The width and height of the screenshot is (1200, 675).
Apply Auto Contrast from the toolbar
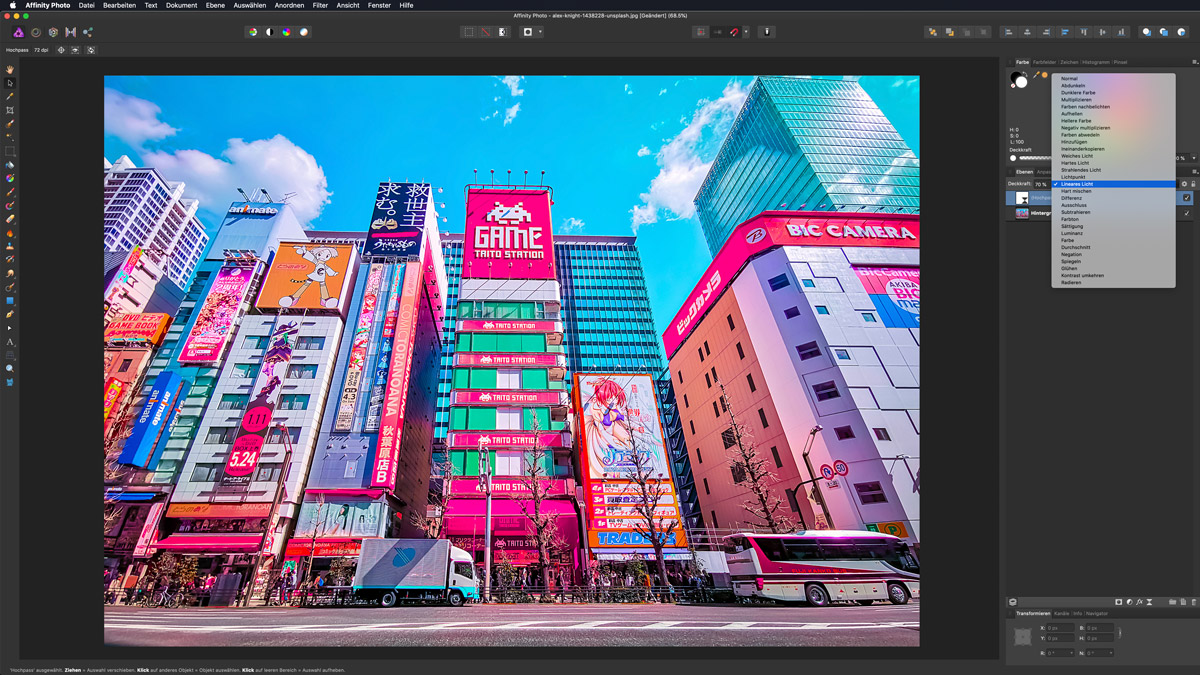pos(270,32)
